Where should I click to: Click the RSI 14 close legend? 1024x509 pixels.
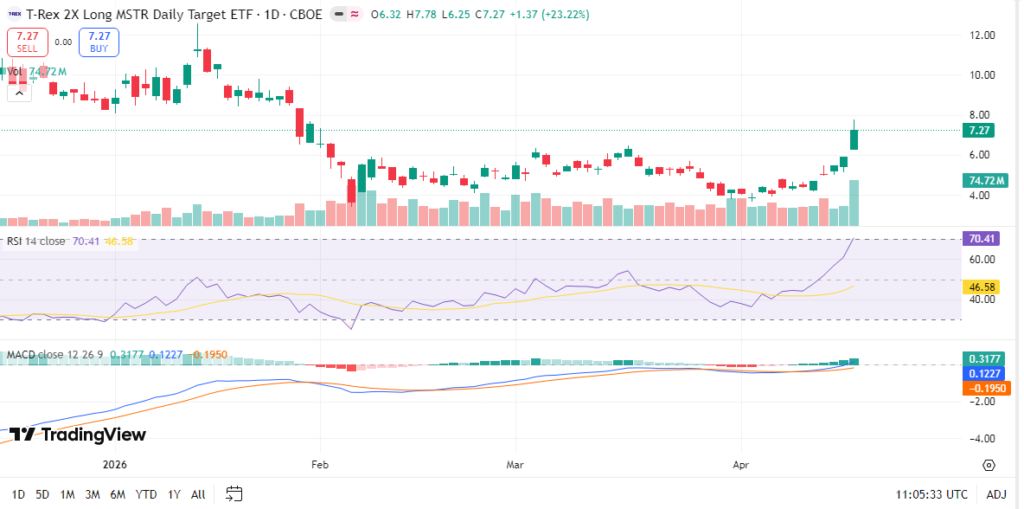37,241
